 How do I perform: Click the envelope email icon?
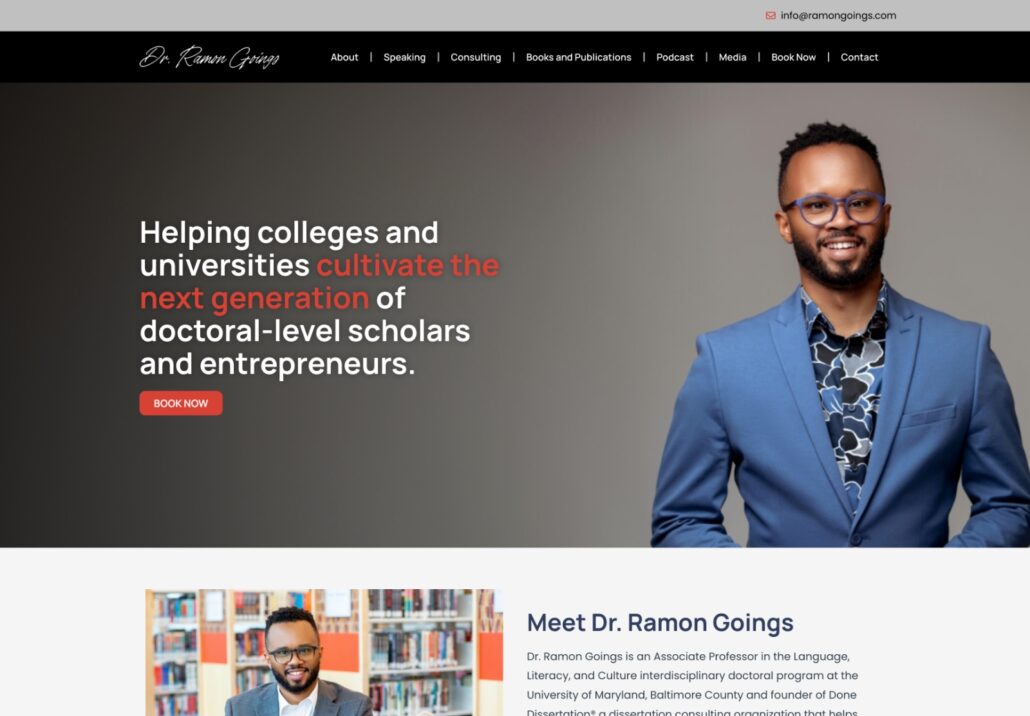click(x=771, y=16)
